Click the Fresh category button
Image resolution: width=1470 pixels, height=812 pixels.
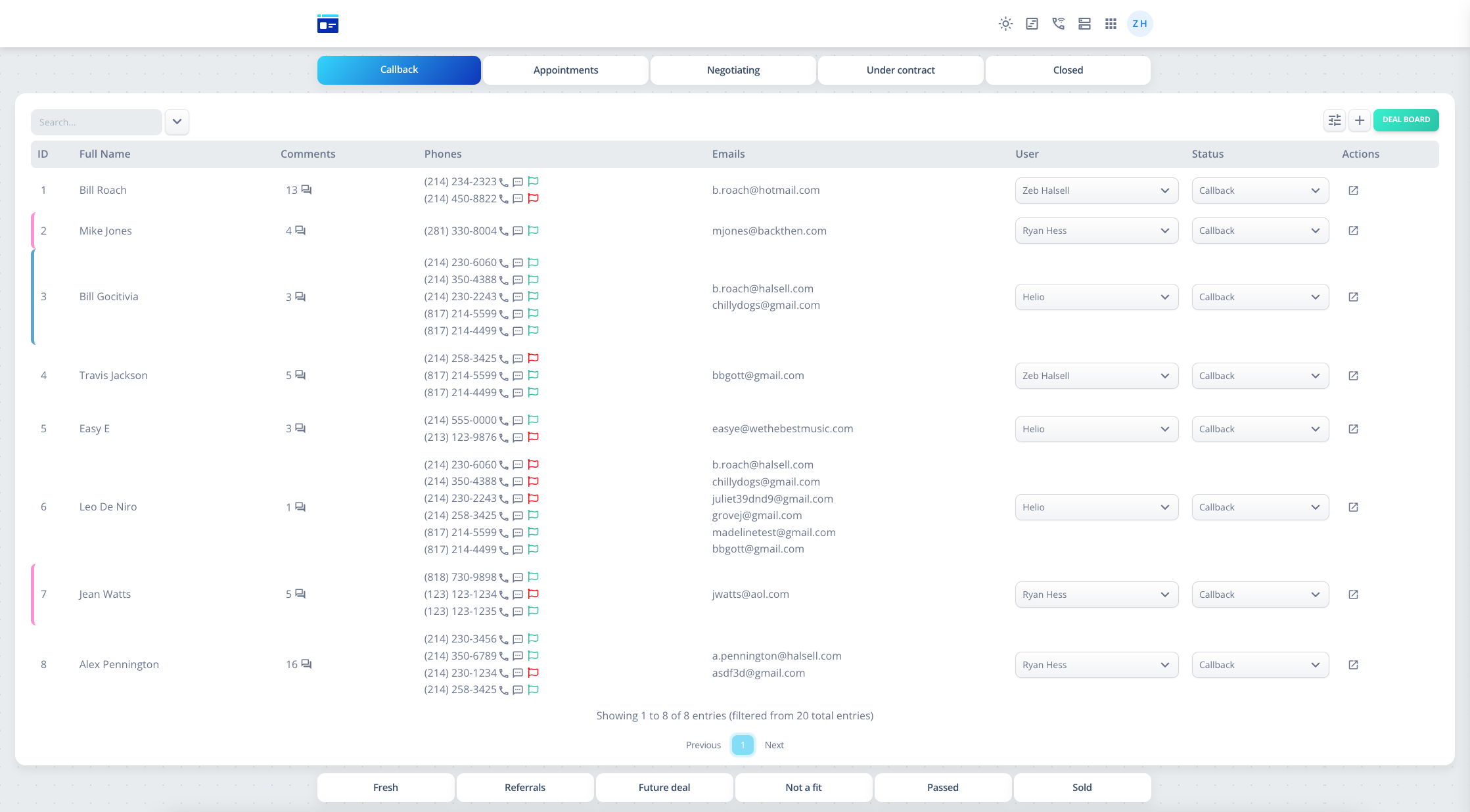(x=384, y=787)
